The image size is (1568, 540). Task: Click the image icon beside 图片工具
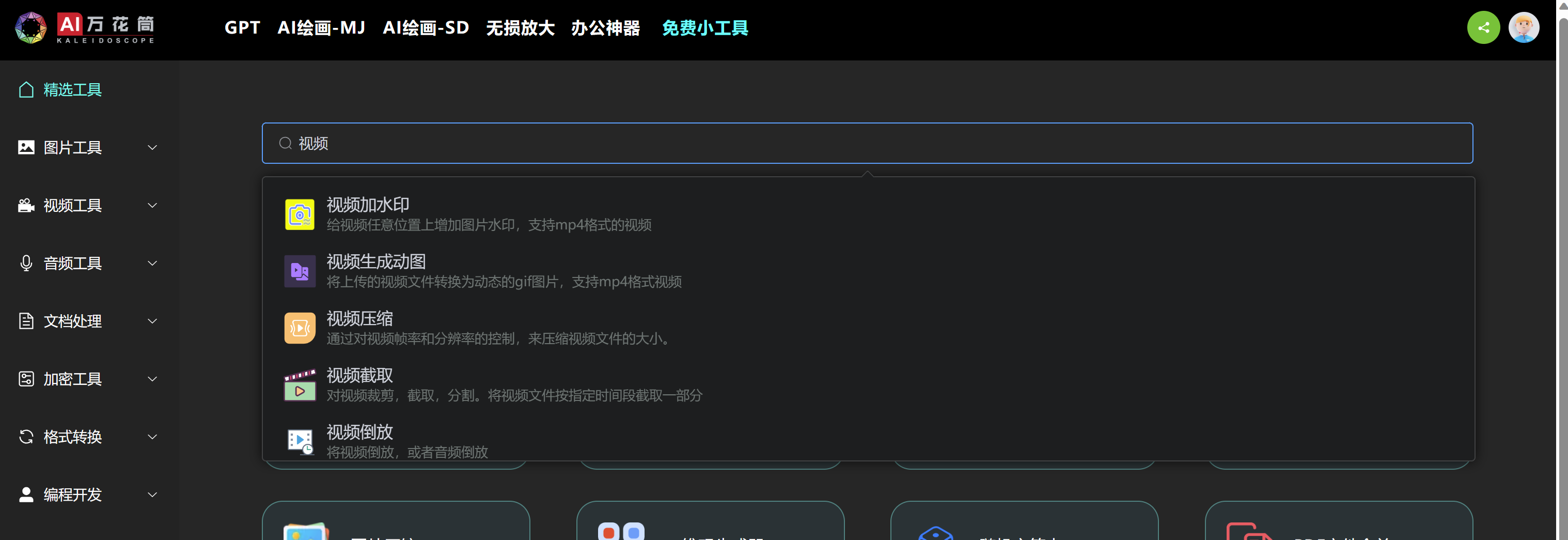[26, 147]
